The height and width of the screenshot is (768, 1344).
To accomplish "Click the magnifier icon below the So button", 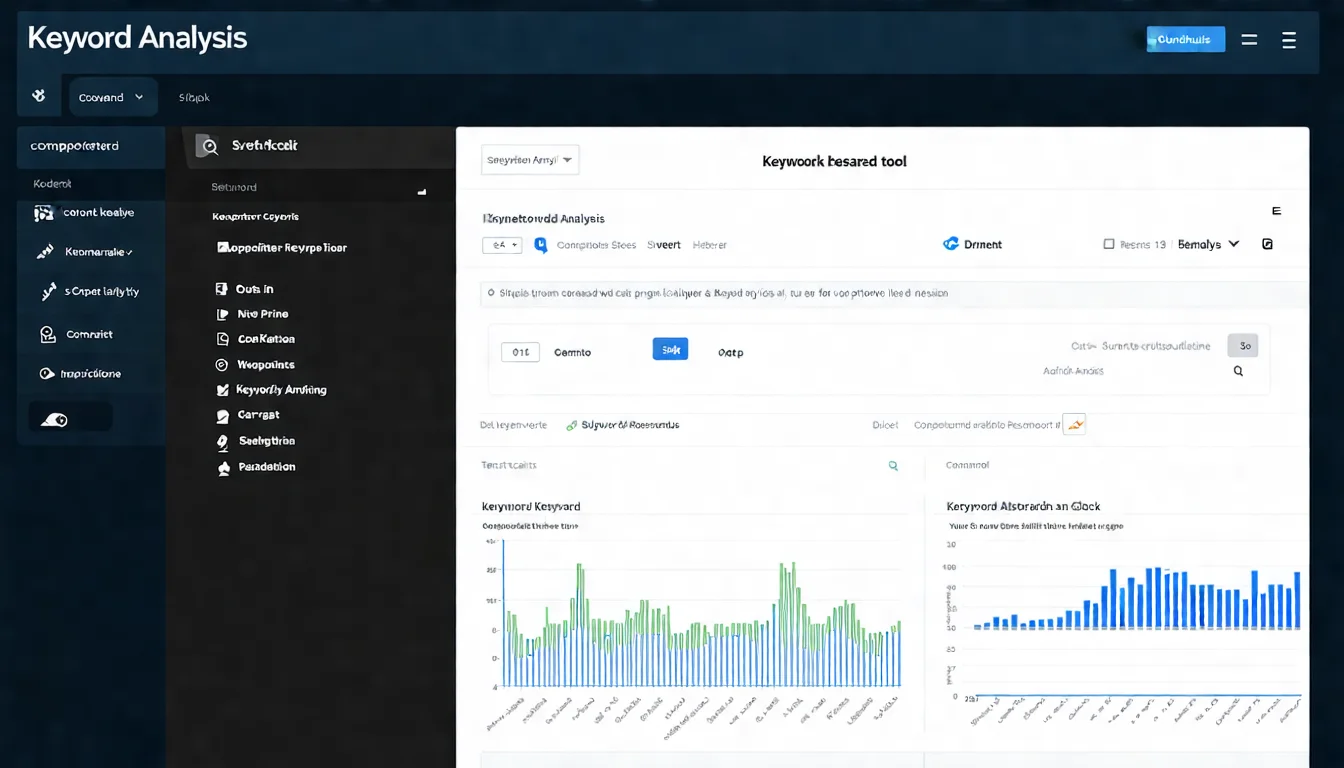I will 1238,371.
